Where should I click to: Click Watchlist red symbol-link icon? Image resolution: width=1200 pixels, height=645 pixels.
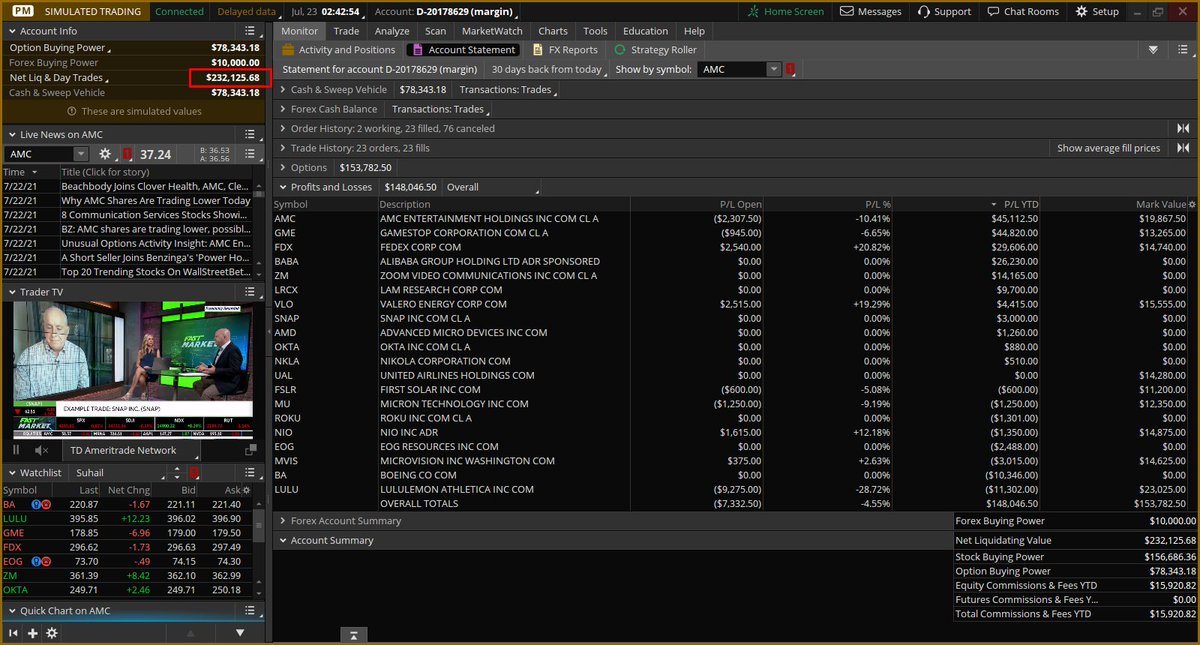[x=195, y=472]
